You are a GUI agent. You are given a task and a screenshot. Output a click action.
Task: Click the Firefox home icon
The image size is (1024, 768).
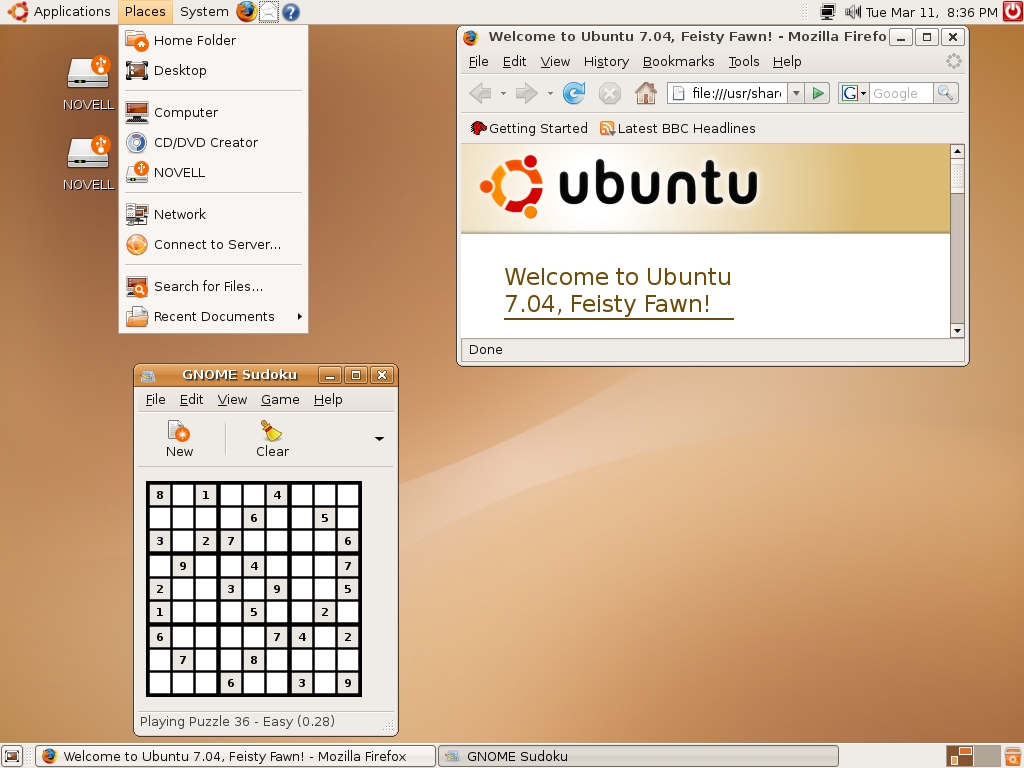[646, 93]
